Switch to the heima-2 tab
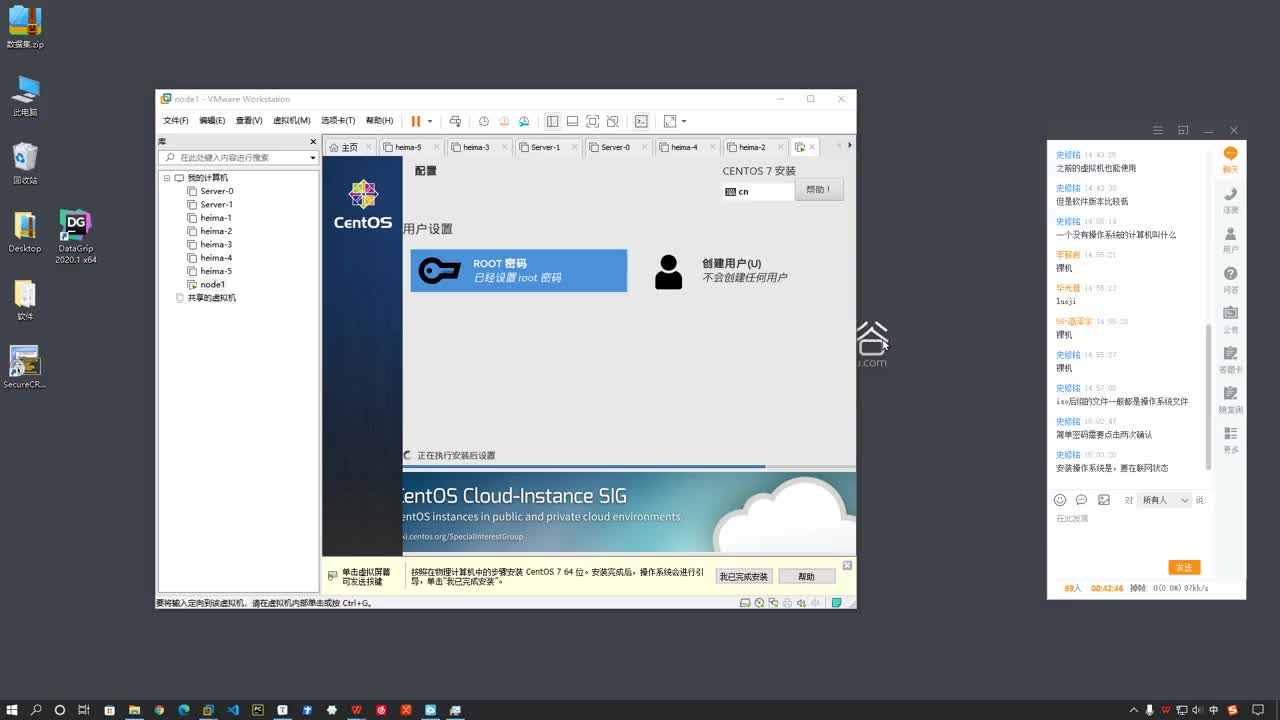Image resolution: width=1280 pixels, height=720 pixels. click(752, 147)
